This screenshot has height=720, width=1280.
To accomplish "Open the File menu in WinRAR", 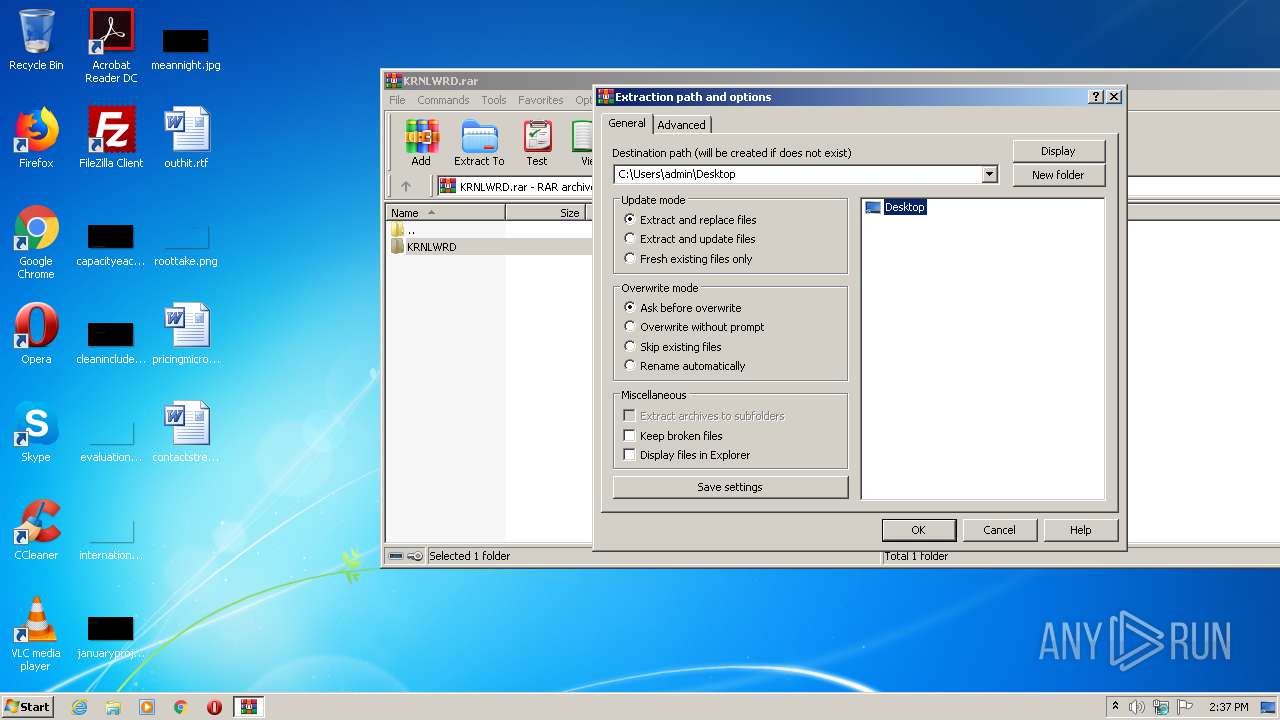I will pos(397,100).
